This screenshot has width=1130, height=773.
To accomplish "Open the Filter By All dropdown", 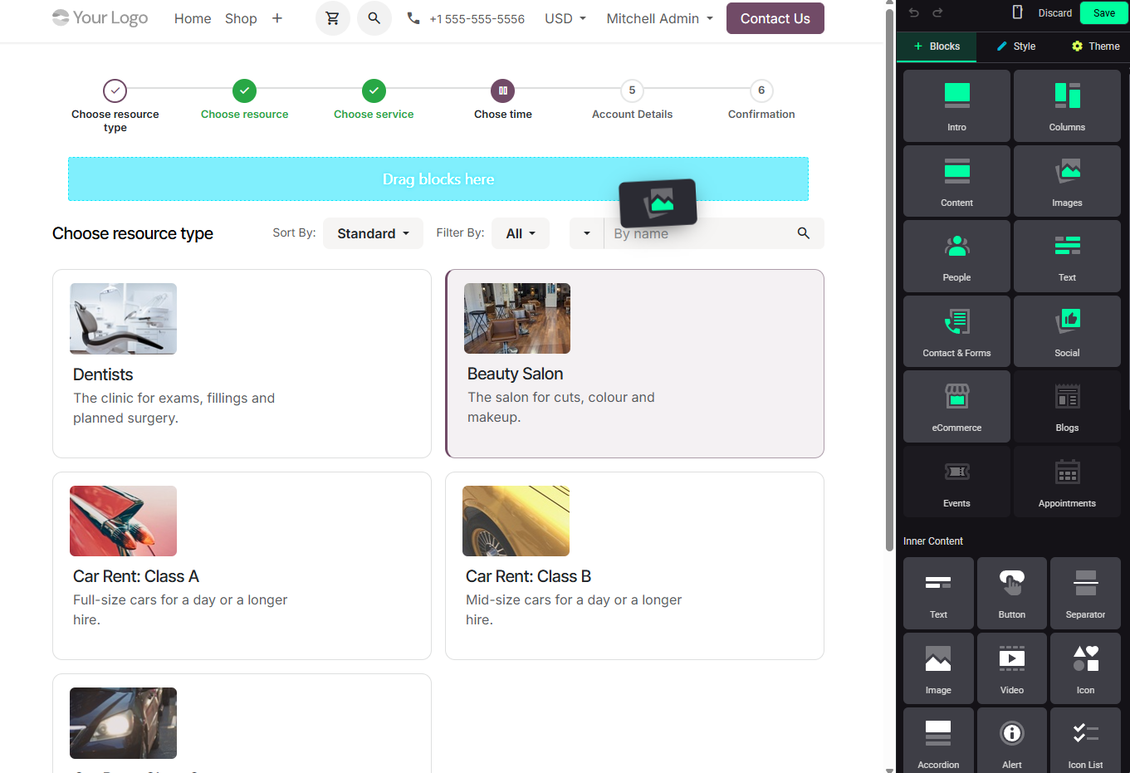I will pos(520,233).
